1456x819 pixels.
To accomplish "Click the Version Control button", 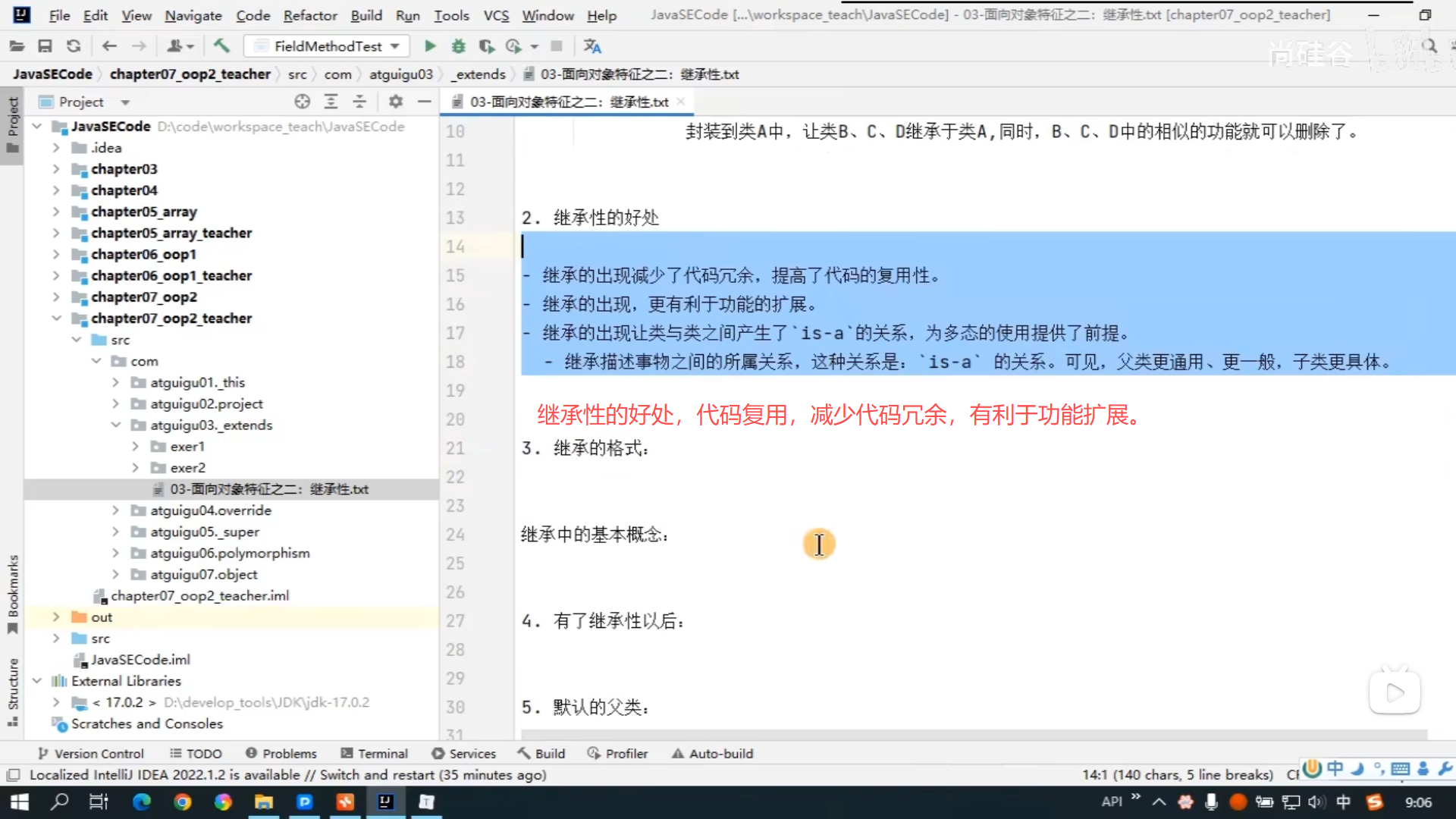I will point(90,753).
